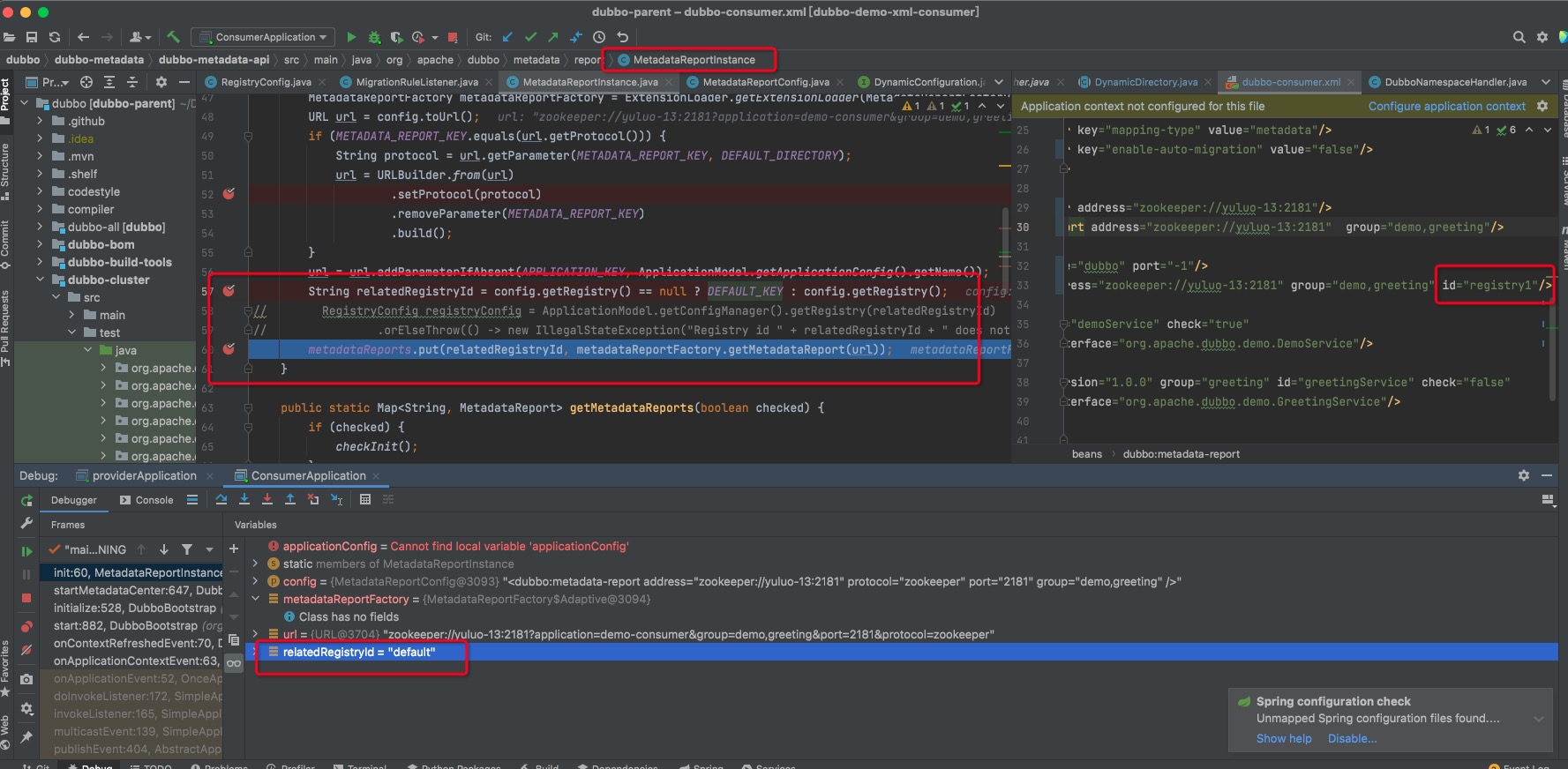Run to Cursor in the debugger toolbar
Image resolution: width=1568 pixels, height=769 pixels.
pyautogui.click(x=336, y=499)
